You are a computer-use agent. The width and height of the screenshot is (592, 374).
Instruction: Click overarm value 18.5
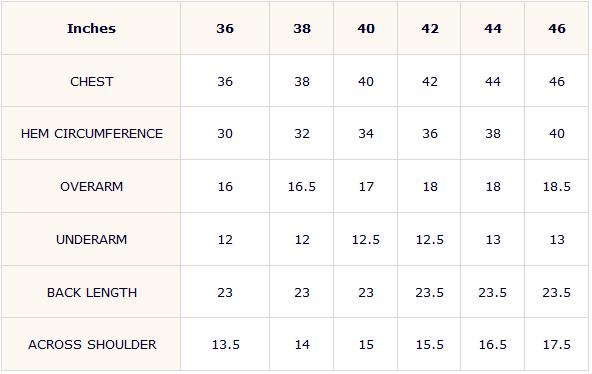pos(557,186)
